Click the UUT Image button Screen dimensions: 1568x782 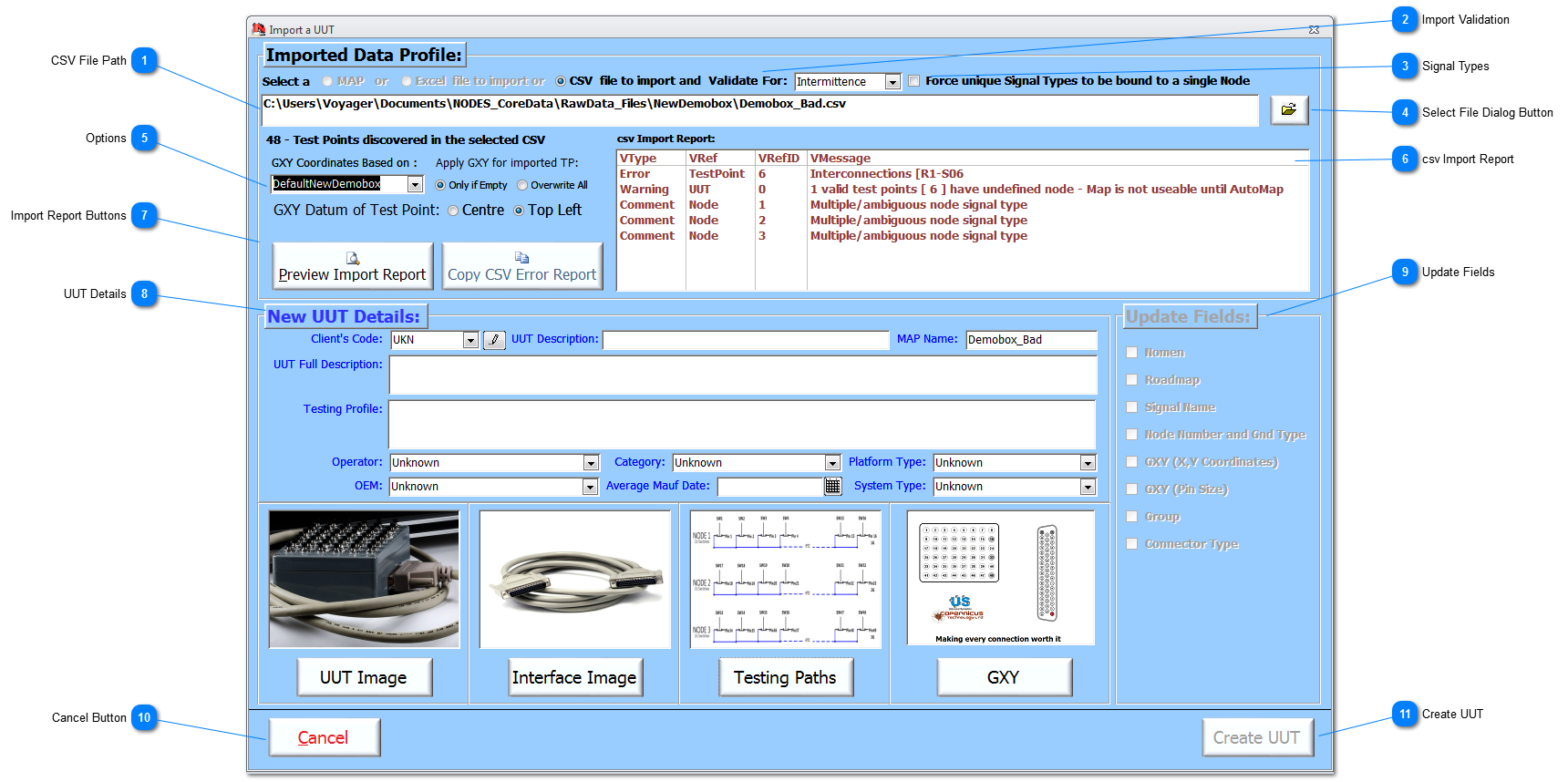tap(364, 677)
